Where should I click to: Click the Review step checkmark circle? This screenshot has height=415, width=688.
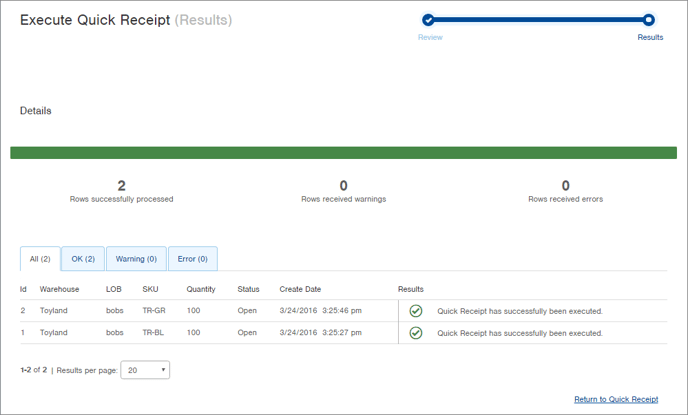click(428, 20)
